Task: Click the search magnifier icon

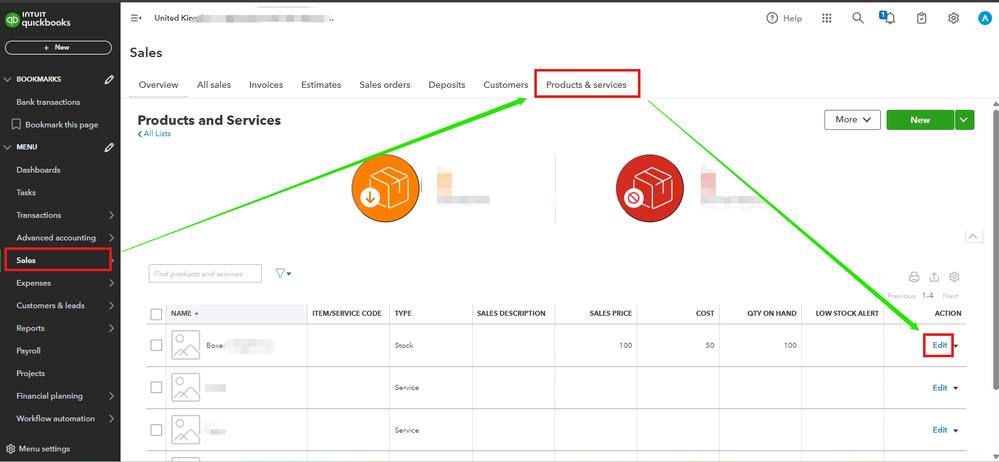Action: click(858, 18)
